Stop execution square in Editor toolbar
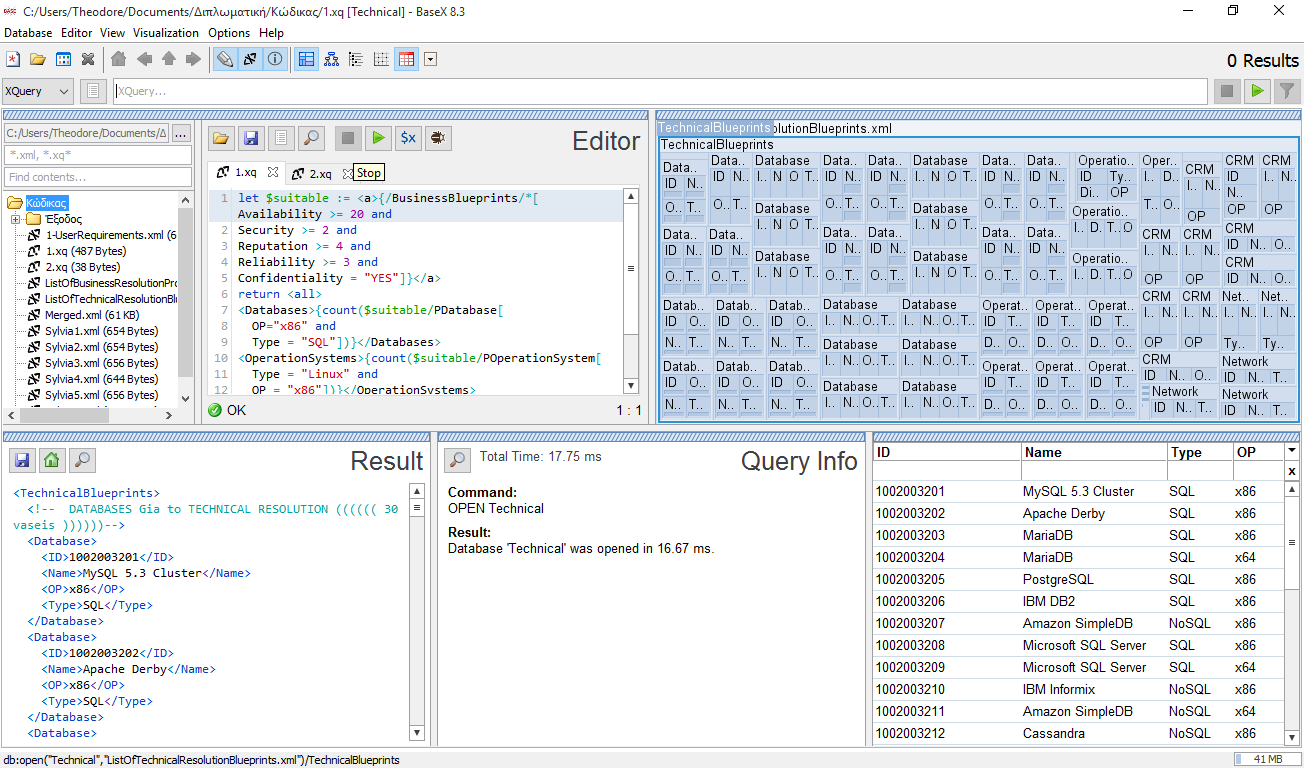The width and height of the screenshot is (1304, 768). point(347,138)
